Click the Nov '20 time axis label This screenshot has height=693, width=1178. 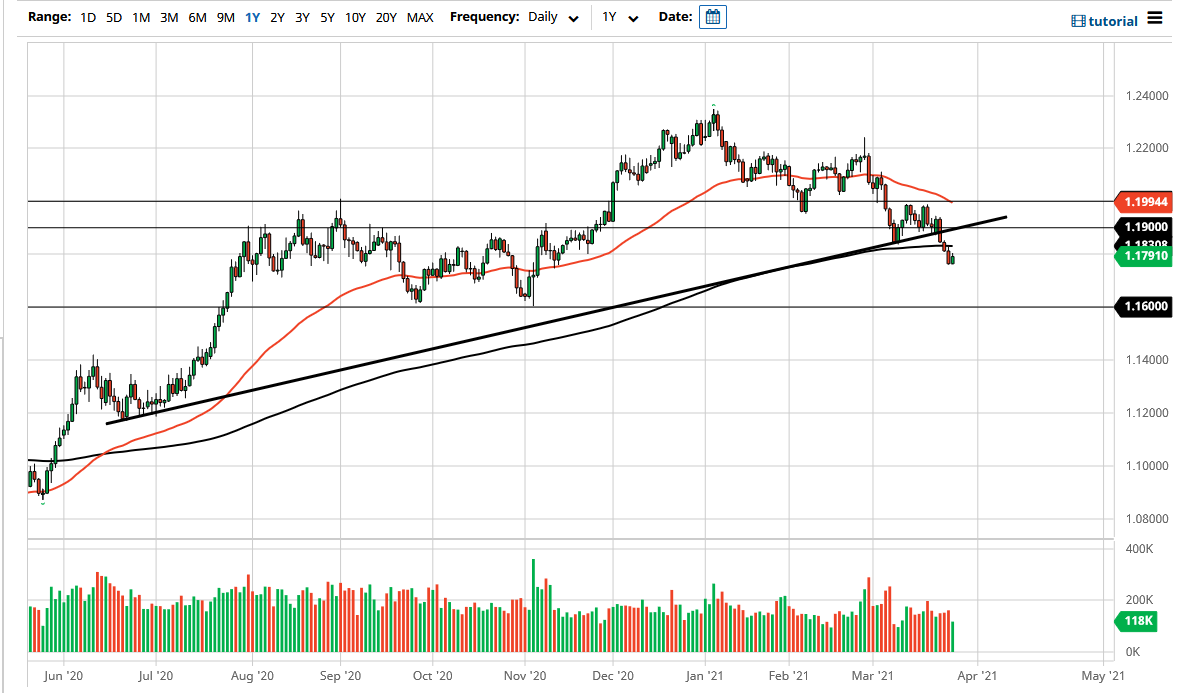(x=525, y=676)
